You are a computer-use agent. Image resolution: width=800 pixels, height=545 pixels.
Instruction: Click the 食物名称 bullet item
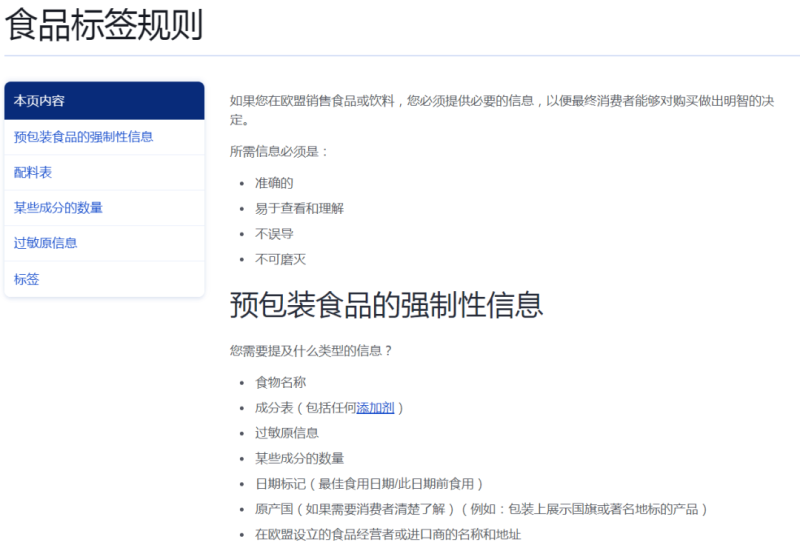tap(280, 382)
